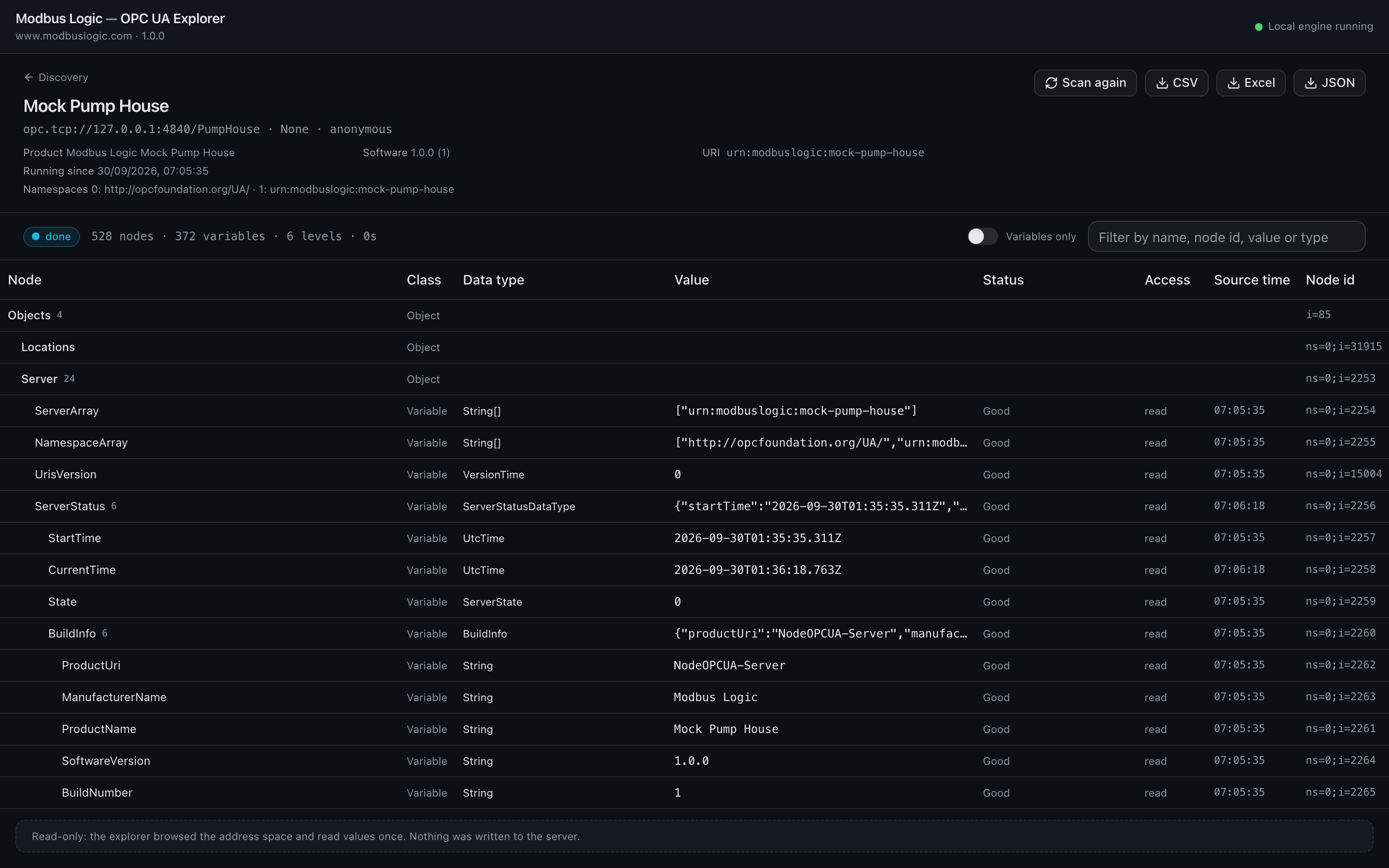Click the endpoint URL opc.tcp://127.0.0.1:4840/PumpHouse
This screenshot has width=1389, height=868.
click(x=141, y=129)
